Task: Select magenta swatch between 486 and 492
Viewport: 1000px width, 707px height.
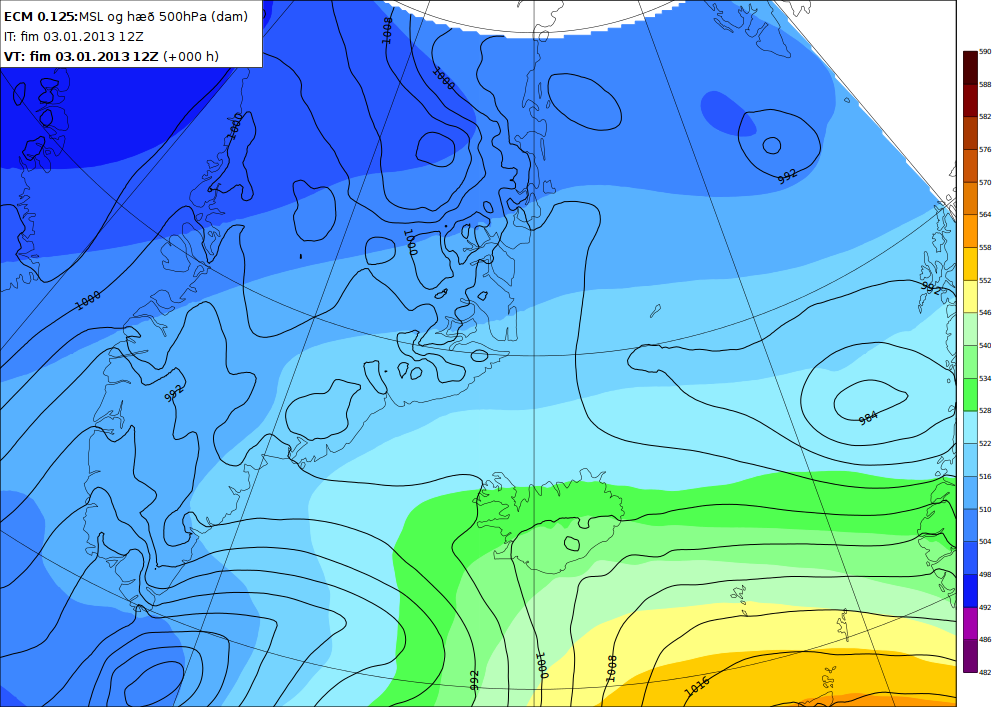Action: point(970,623)
